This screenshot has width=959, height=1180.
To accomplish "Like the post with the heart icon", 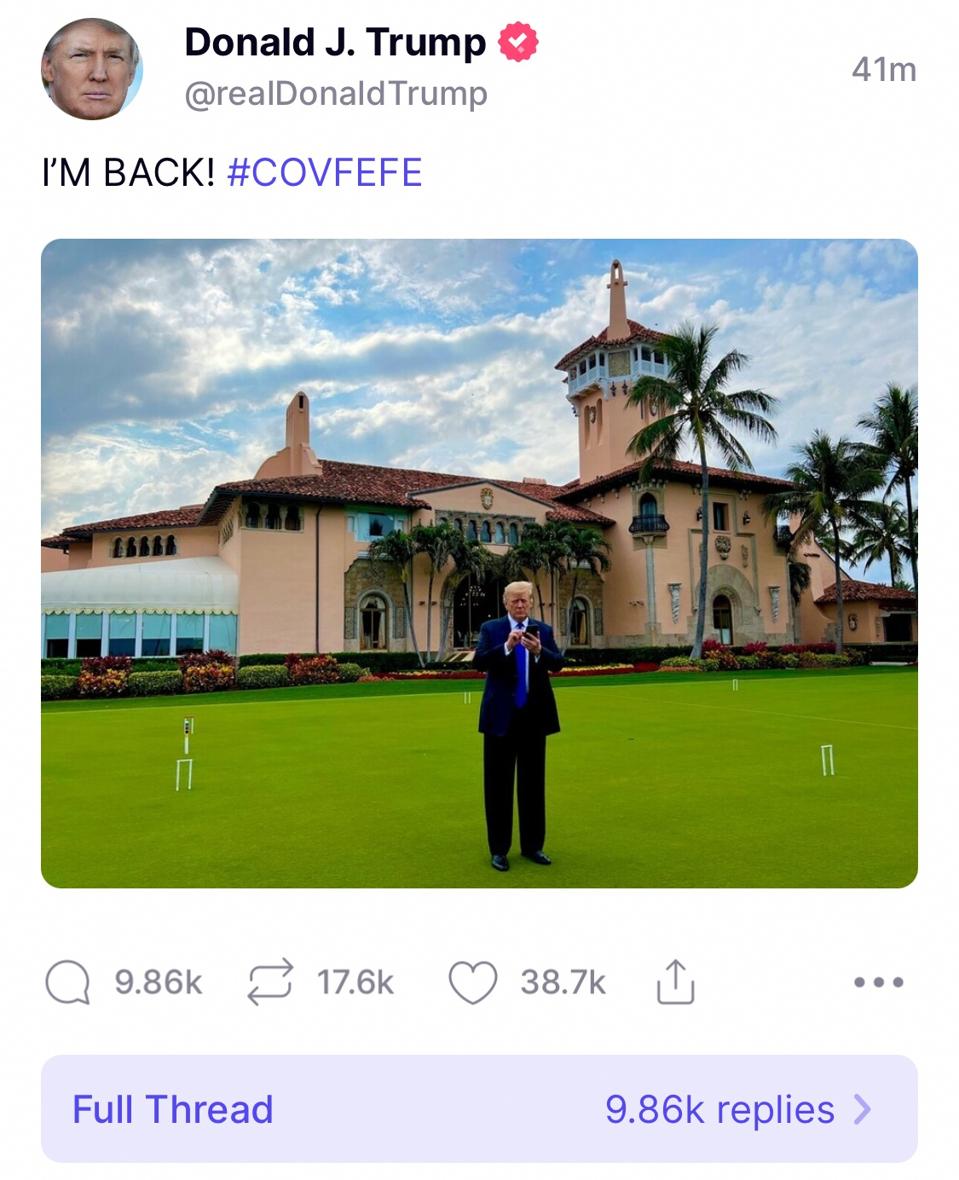I will click(x=472, y=982).
